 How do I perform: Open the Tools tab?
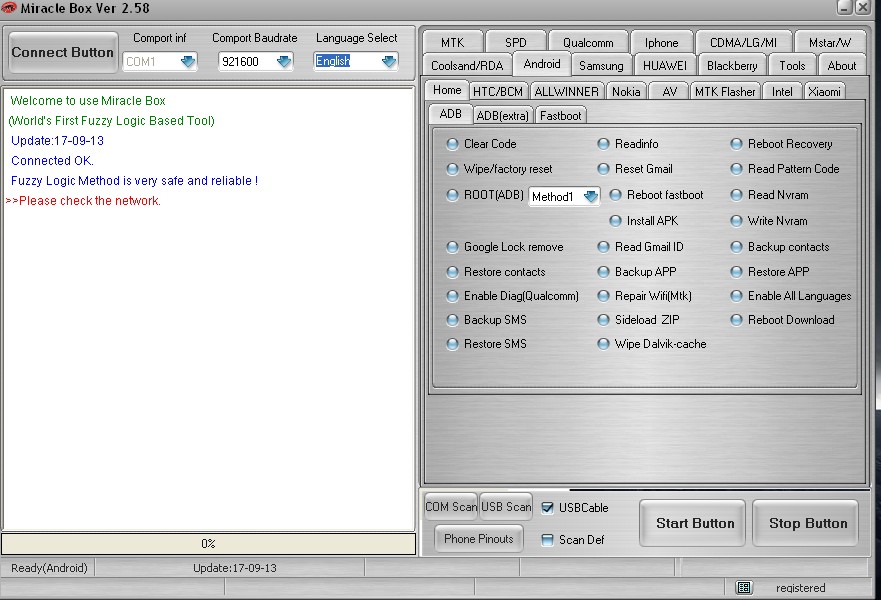tap(792, 66)
